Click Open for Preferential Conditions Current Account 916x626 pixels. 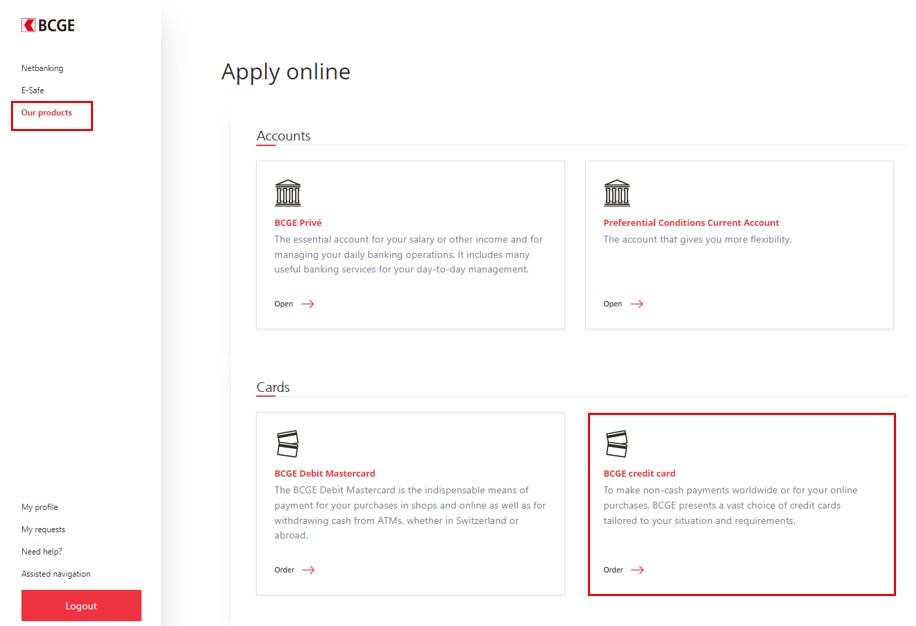coord(613,304)
